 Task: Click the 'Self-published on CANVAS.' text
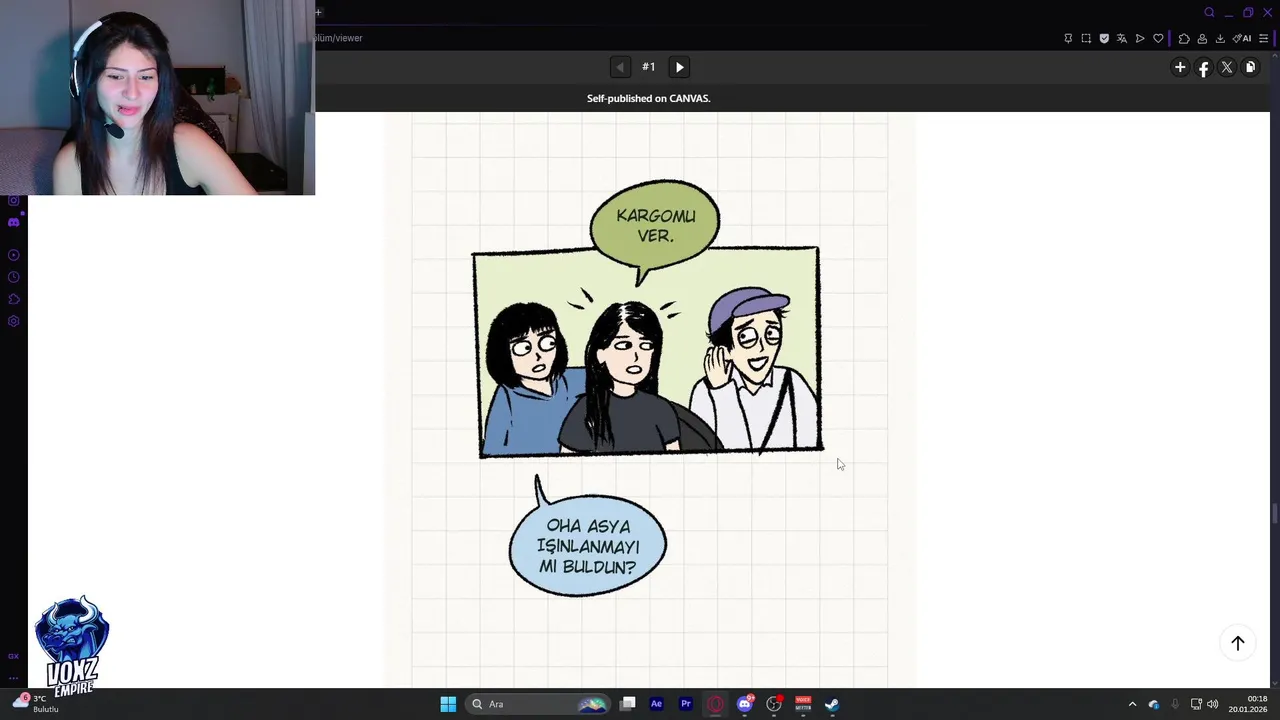click(648, 98)
